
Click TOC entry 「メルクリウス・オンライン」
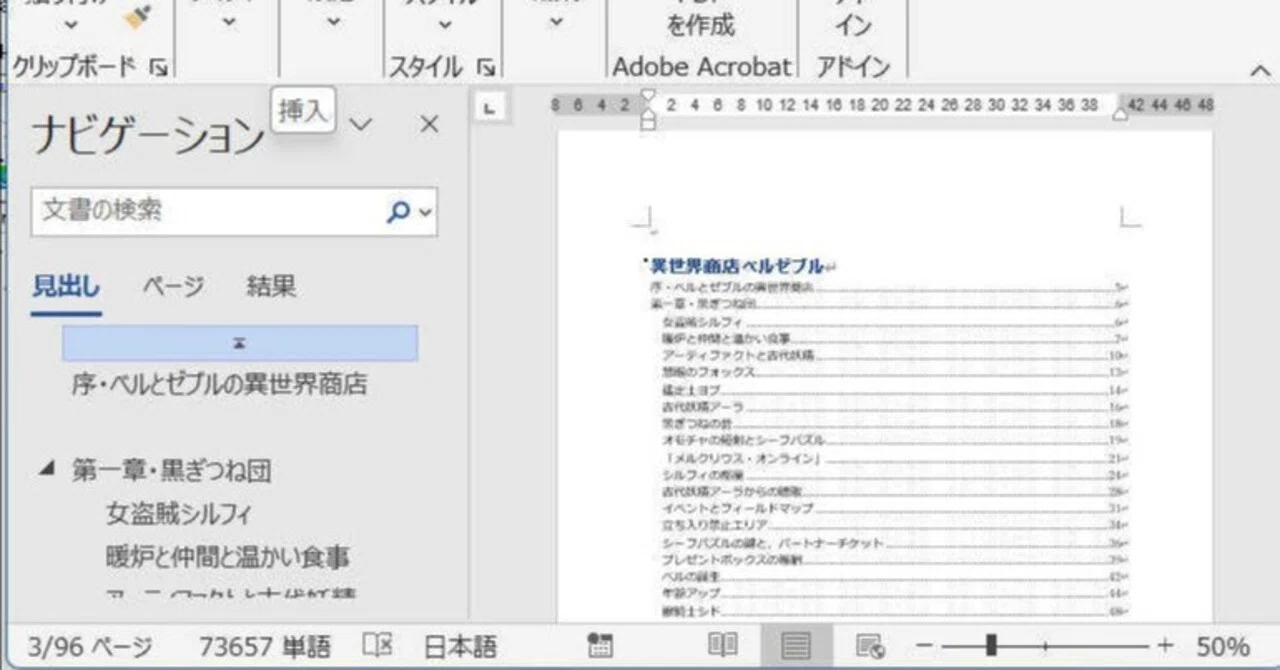[741, 458]
